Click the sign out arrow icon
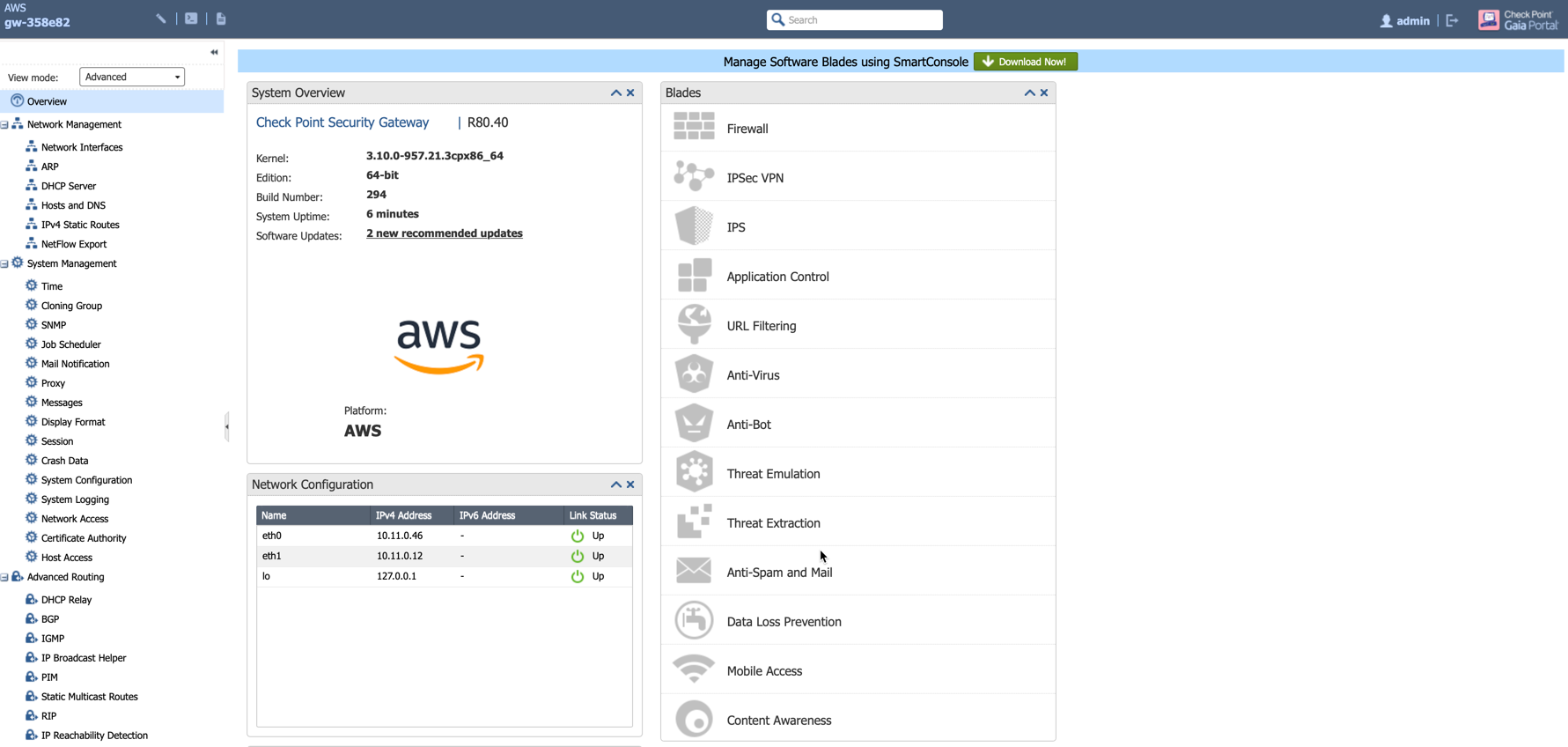The image size is (1568, 747). click(x=1452, y=20)
